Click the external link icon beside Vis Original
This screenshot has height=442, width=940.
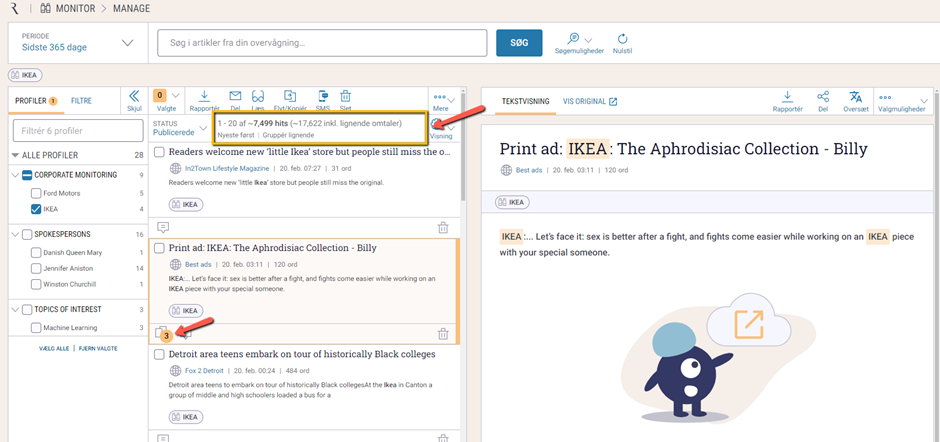point(613,101)
